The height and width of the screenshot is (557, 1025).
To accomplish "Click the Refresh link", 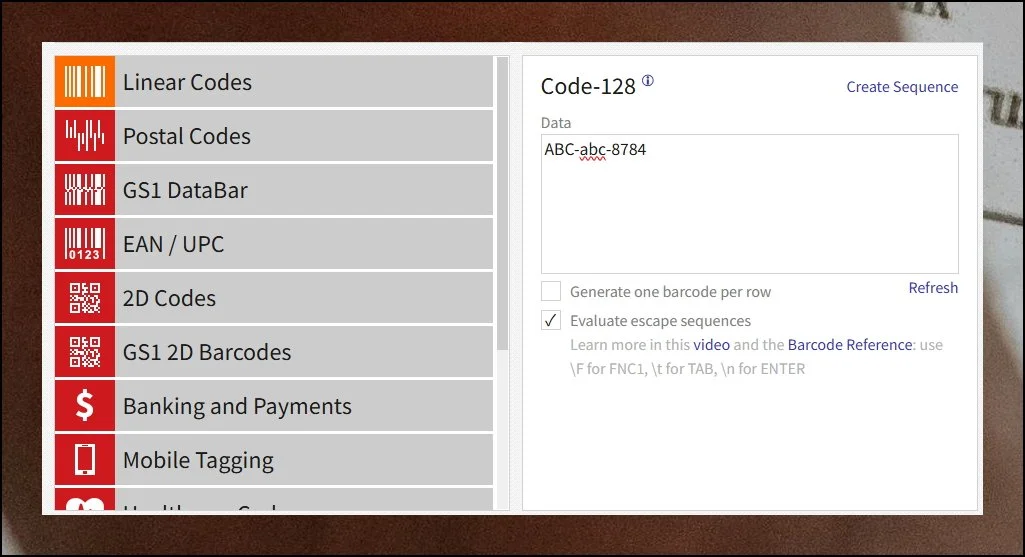I will (x=933, y=288).
